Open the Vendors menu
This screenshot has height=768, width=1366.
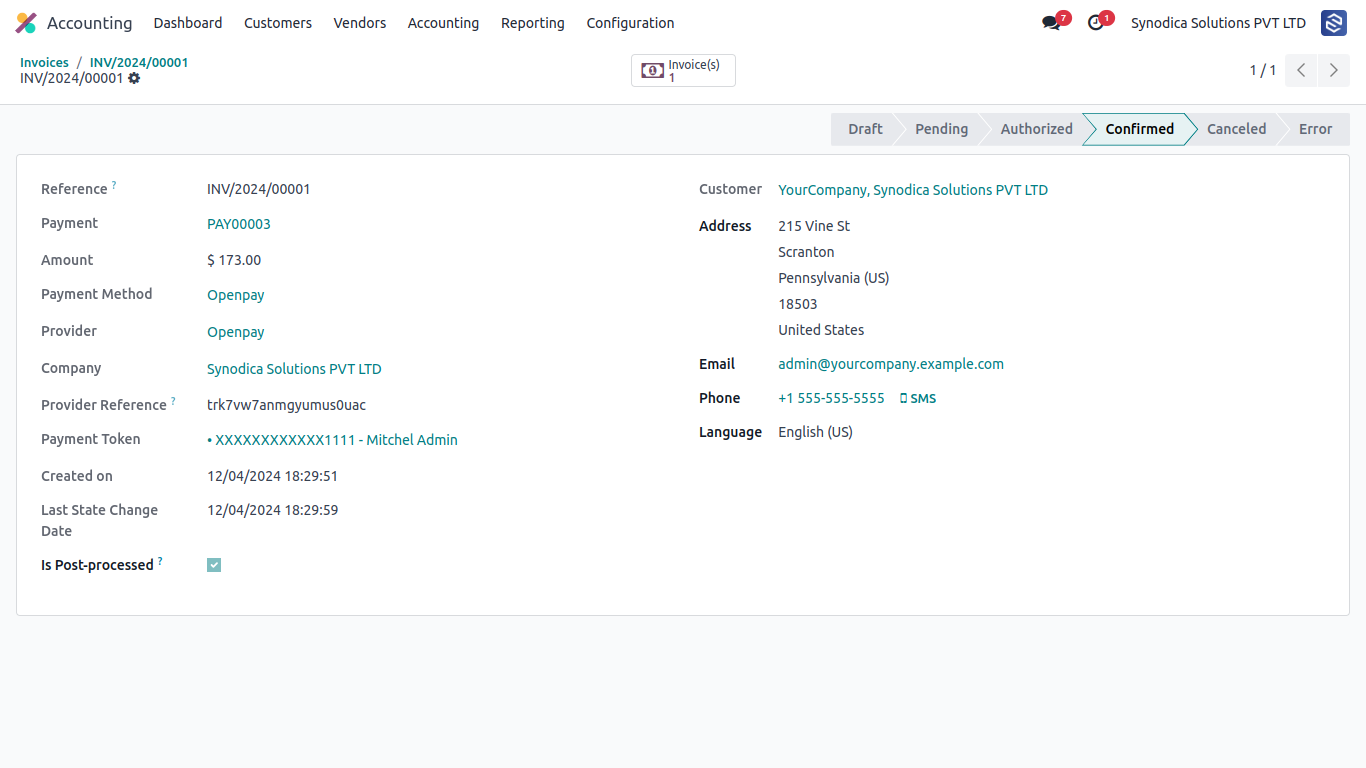360,23
